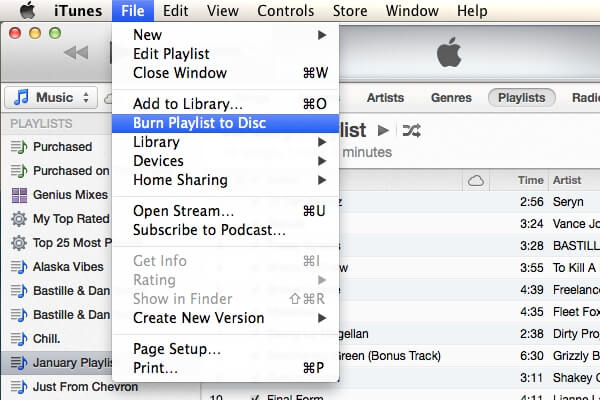Image resolution: width=600 pixels, height=400 pixels.
Task: Select Add to Library menu item
Action: click(188, 103)
